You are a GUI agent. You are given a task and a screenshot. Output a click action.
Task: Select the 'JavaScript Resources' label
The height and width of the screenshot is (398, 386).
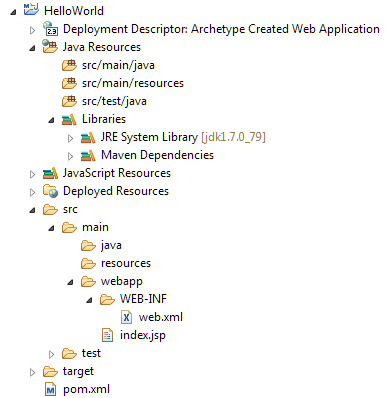(x=117, y=173)
